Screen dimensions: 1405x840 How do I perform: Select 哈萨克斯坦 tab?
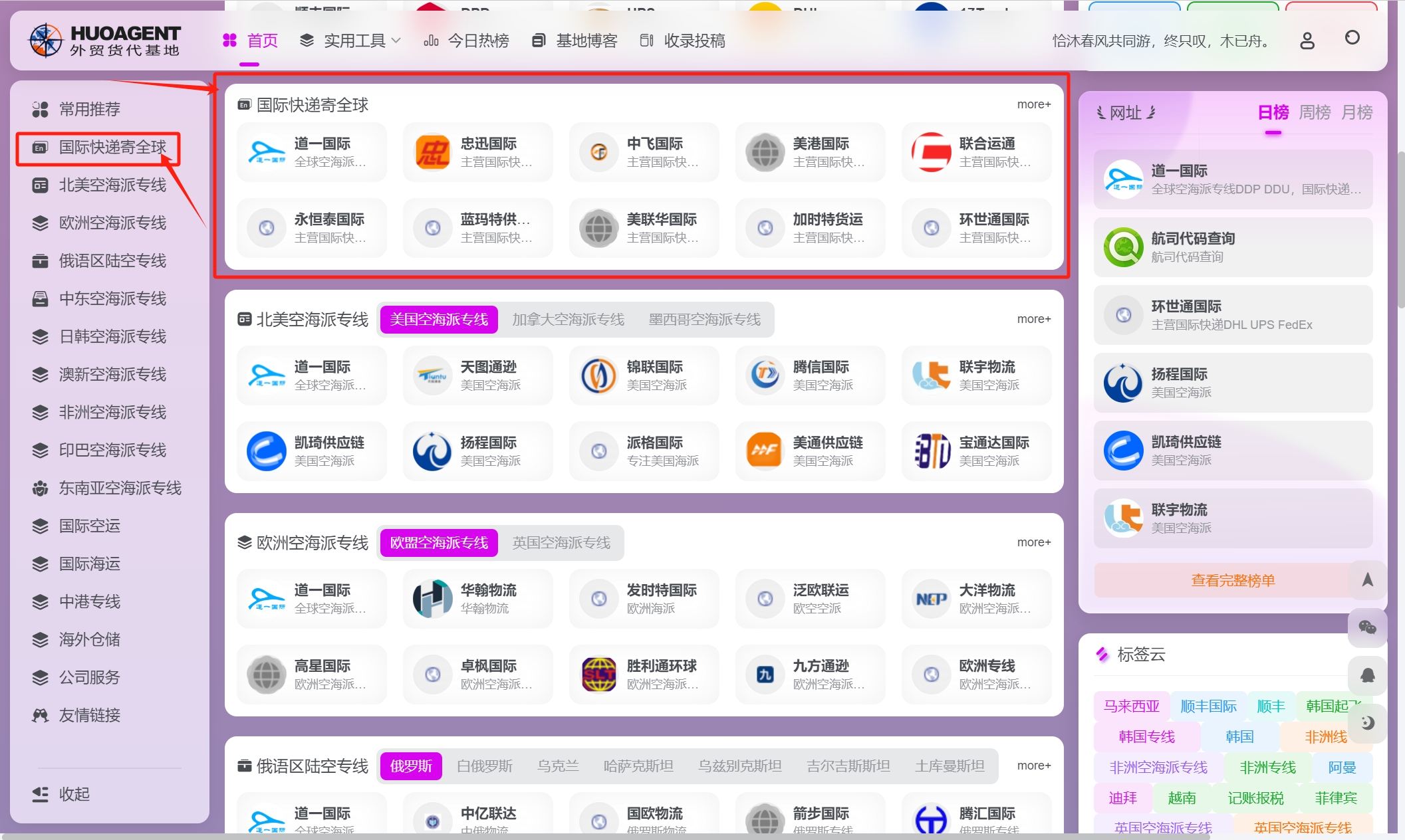click(638, 766)
